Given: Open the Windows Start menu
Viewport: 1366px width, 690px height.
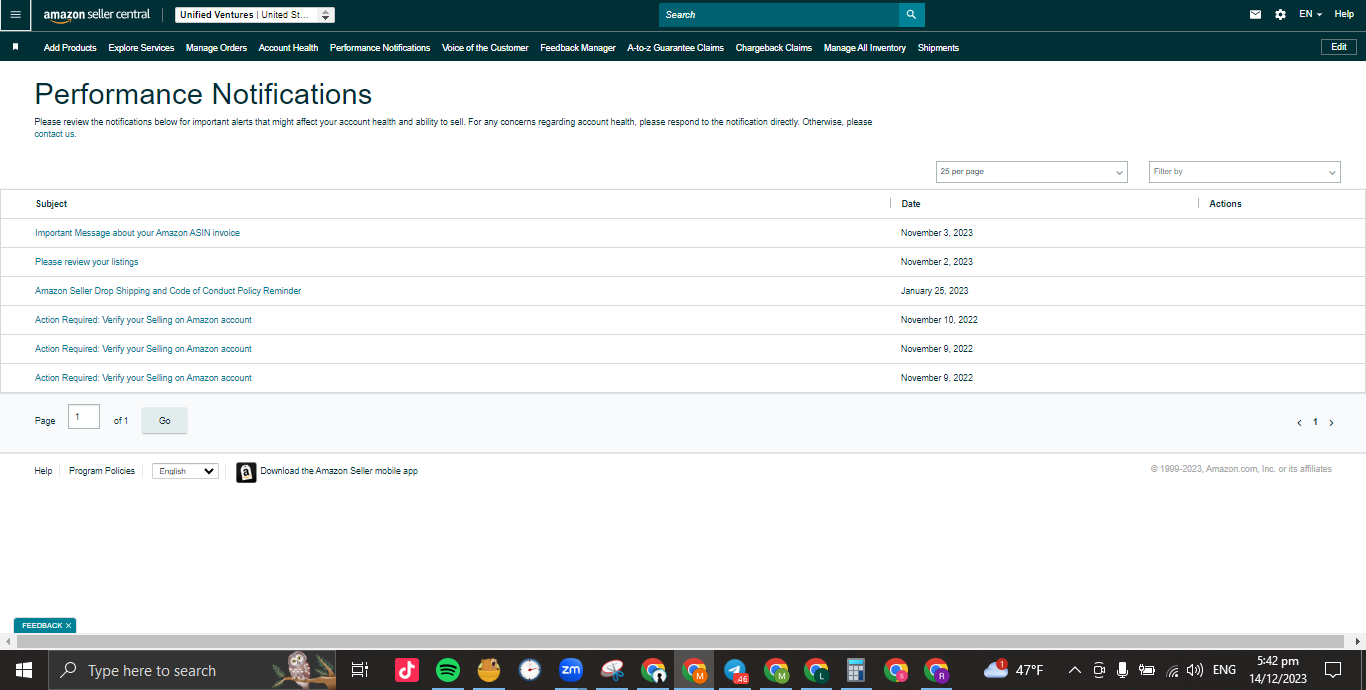Looking at the screenshot, I should 23,670.
